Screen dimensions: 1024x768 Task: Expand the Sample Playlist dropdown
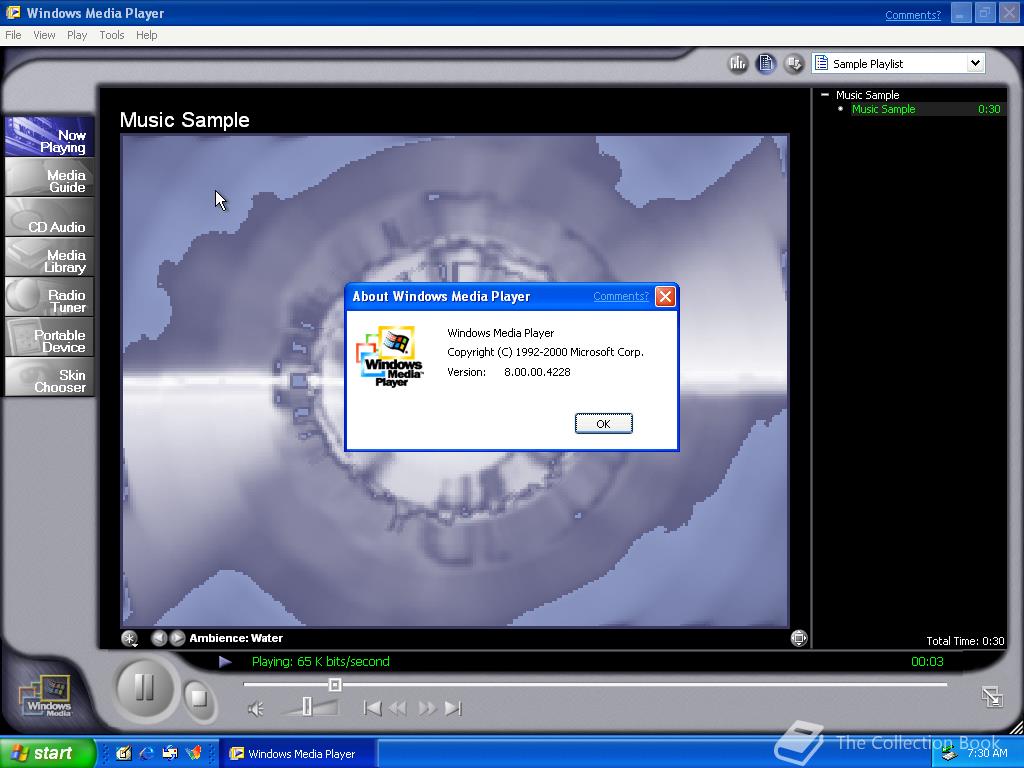pos(975,63)
